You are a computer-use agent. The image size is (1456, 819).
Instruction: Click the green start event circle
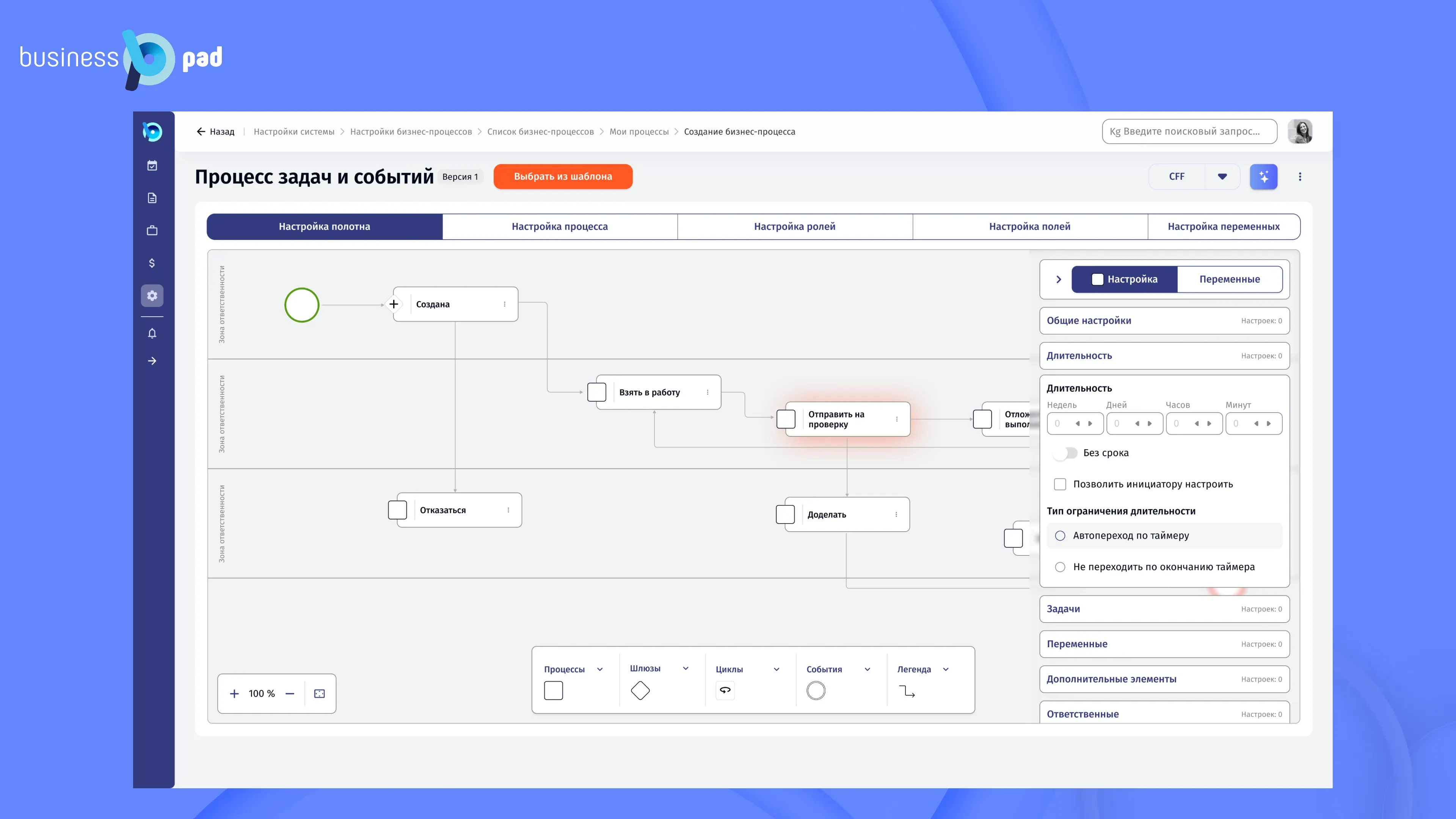point(302,305)
